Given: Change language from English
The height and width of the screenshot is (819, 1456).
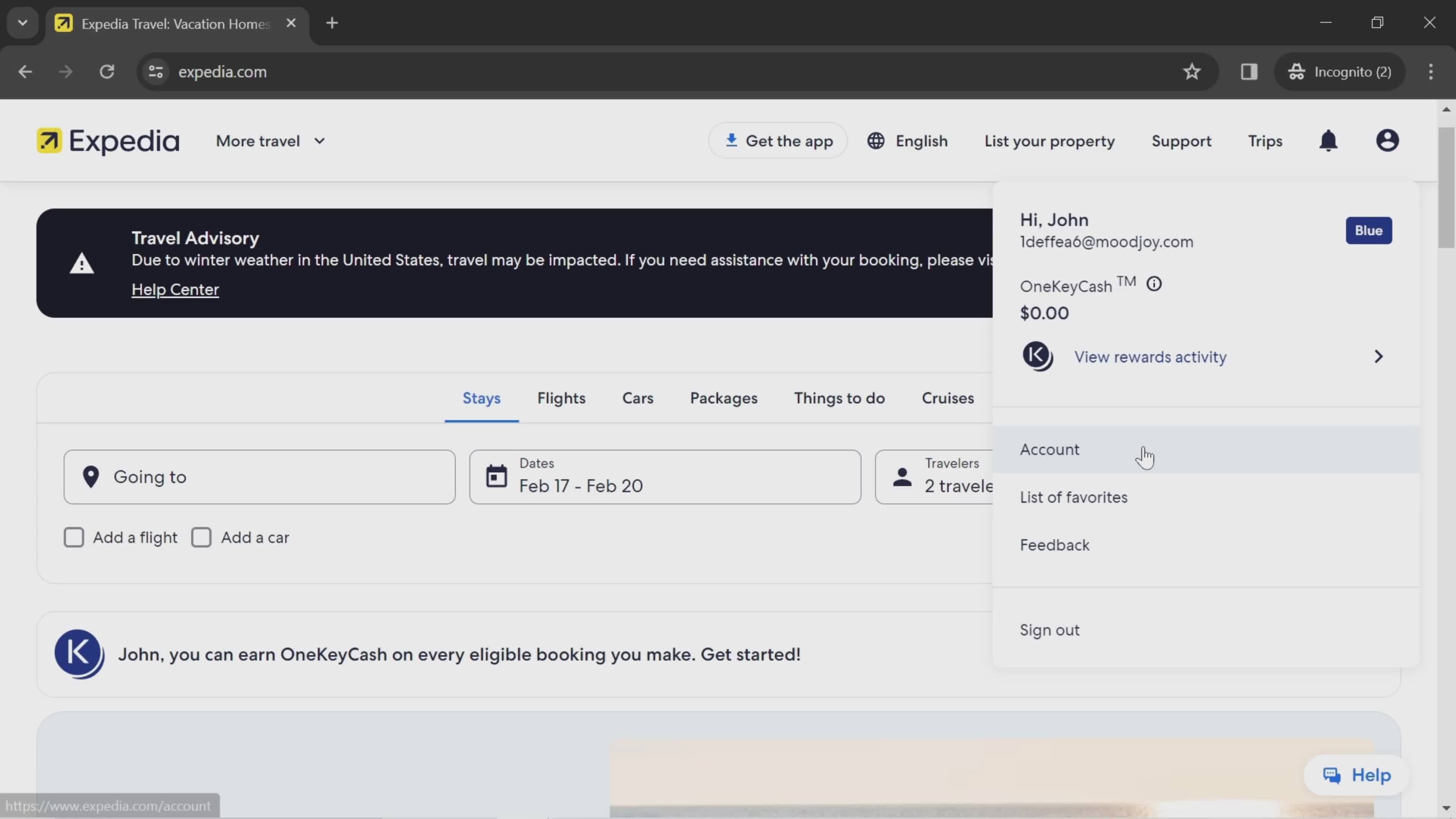Looking at the screenshot, I should coord(908,141).
